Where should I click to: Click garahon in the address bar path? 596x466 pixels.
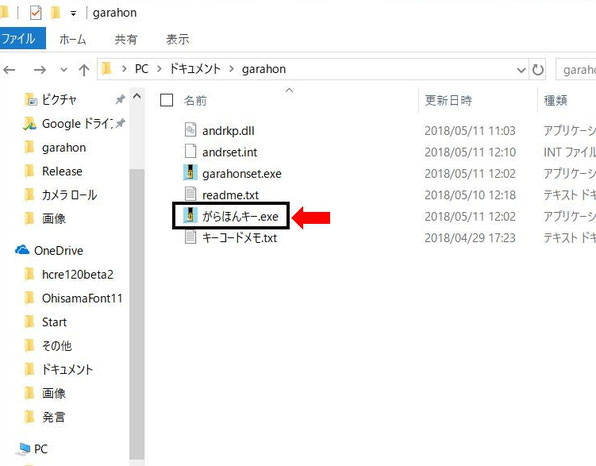pos(264,69)
